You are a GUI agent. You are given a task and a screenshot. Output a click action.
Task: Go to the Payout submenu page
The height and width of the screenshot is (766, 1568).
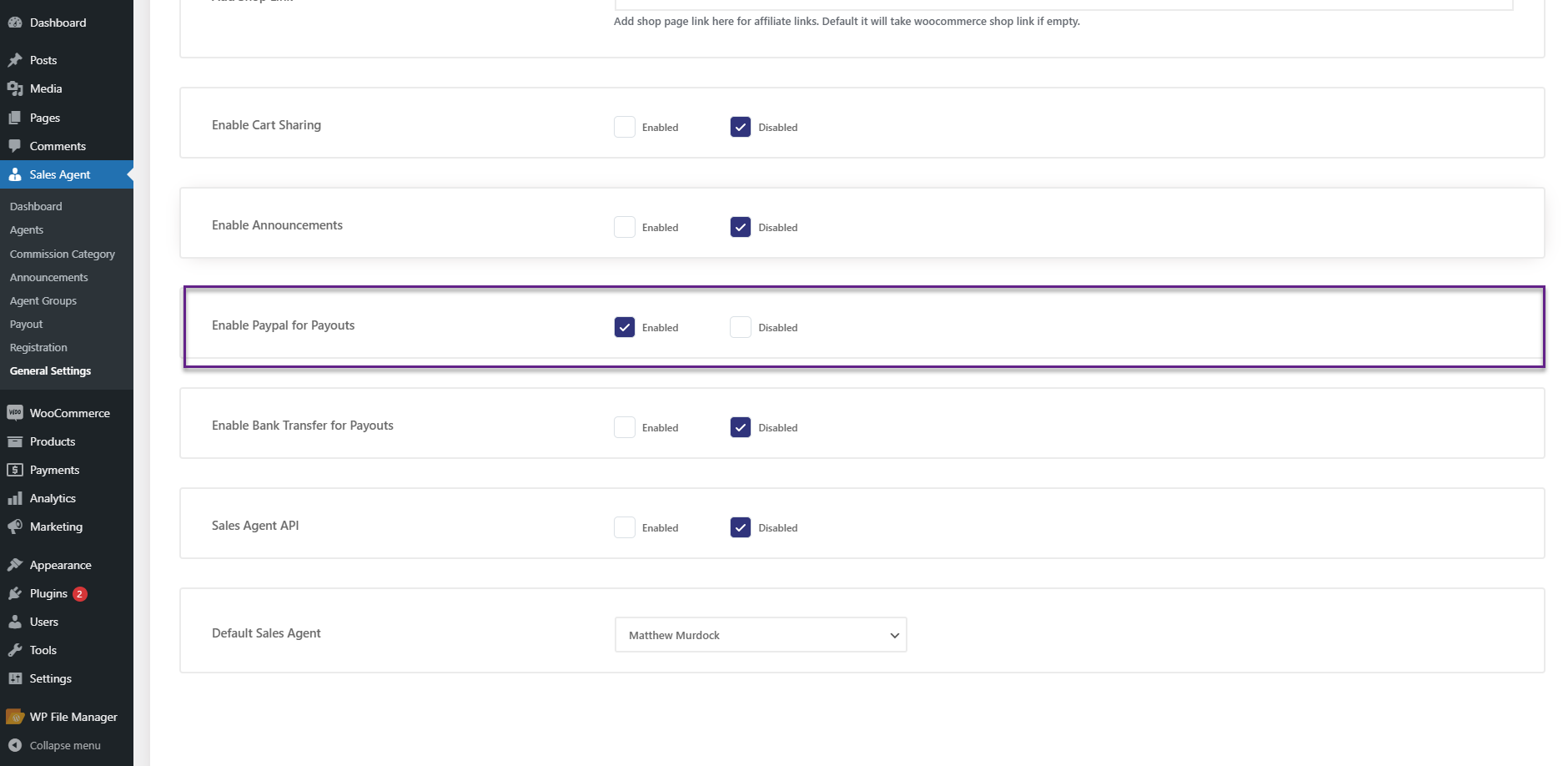coord(27,324)
